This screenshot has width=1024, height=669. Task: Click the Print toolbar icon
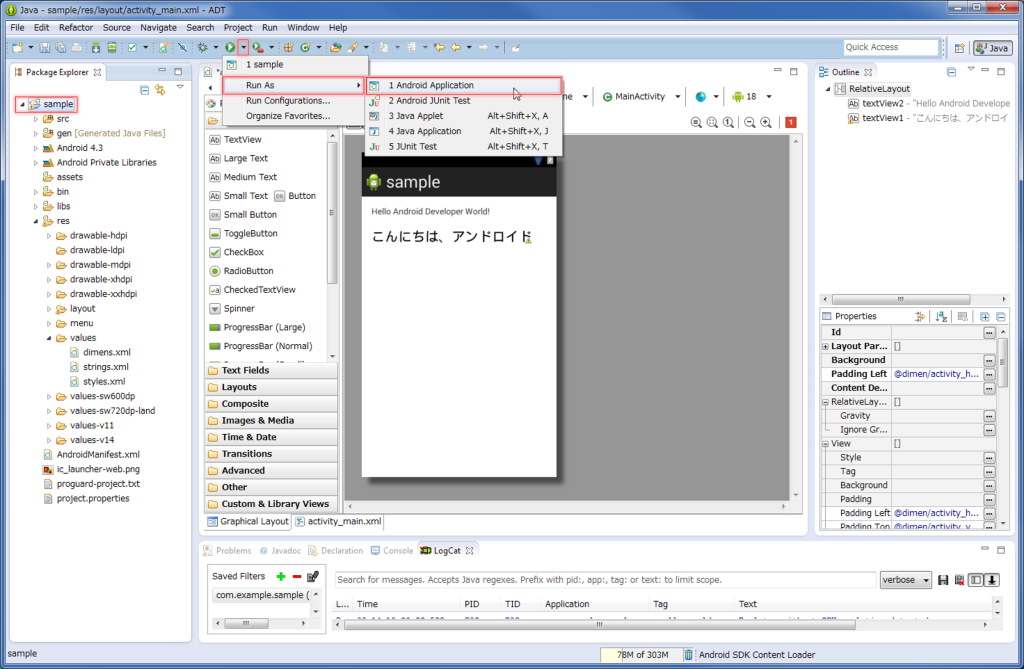point(76,48)
